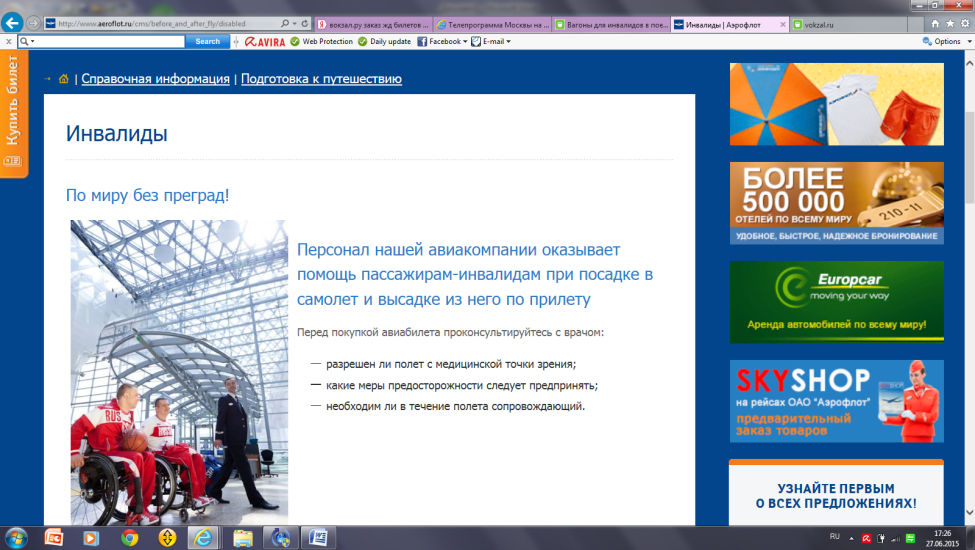
Task: Click the wheelchair athletes photo
Action: click(x=179, y=372)
